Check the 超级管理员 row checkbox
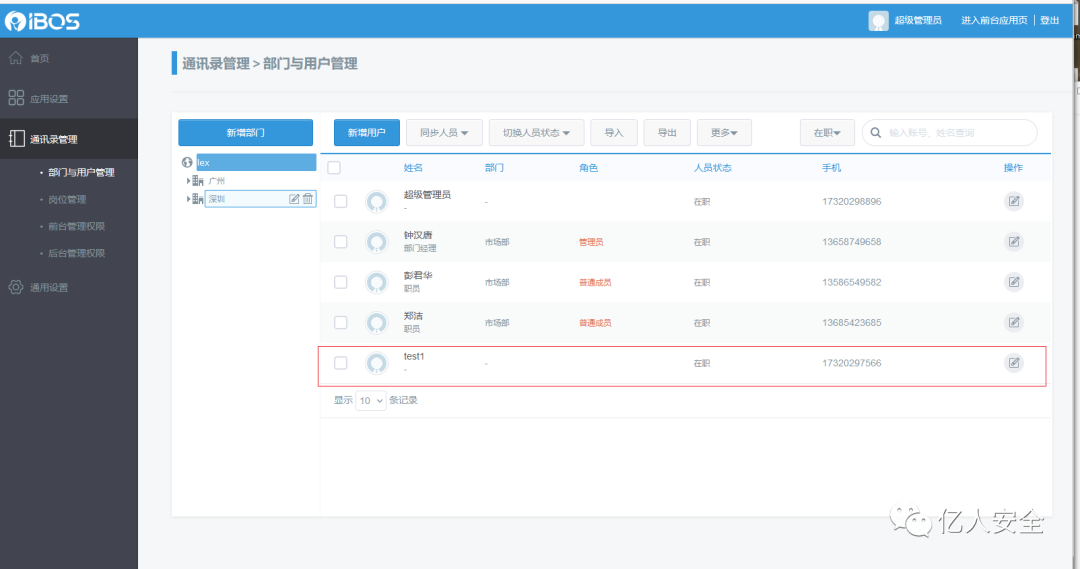 click(x=340, y=201)
